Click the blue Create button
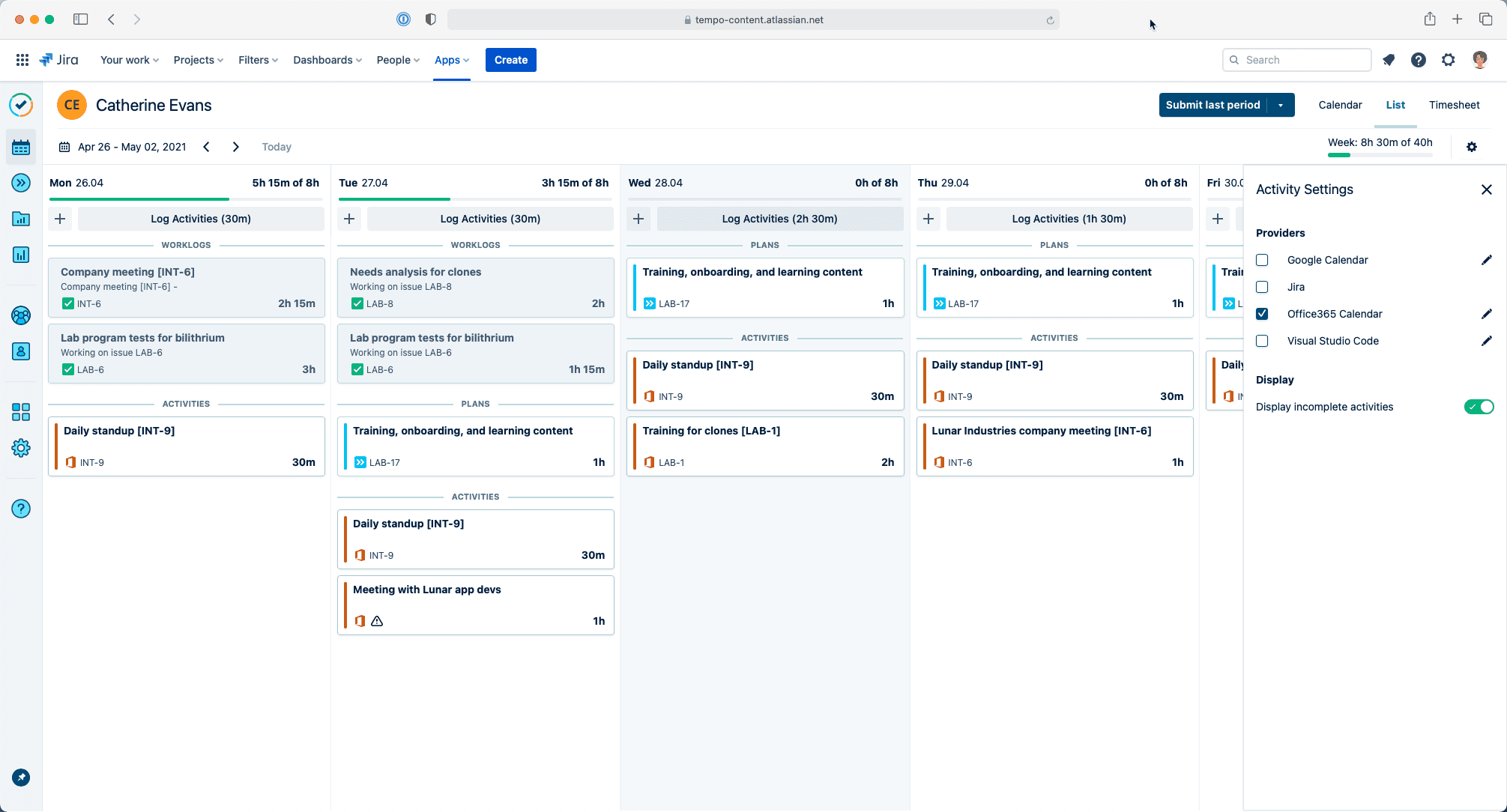 click(x=510, y=60)
